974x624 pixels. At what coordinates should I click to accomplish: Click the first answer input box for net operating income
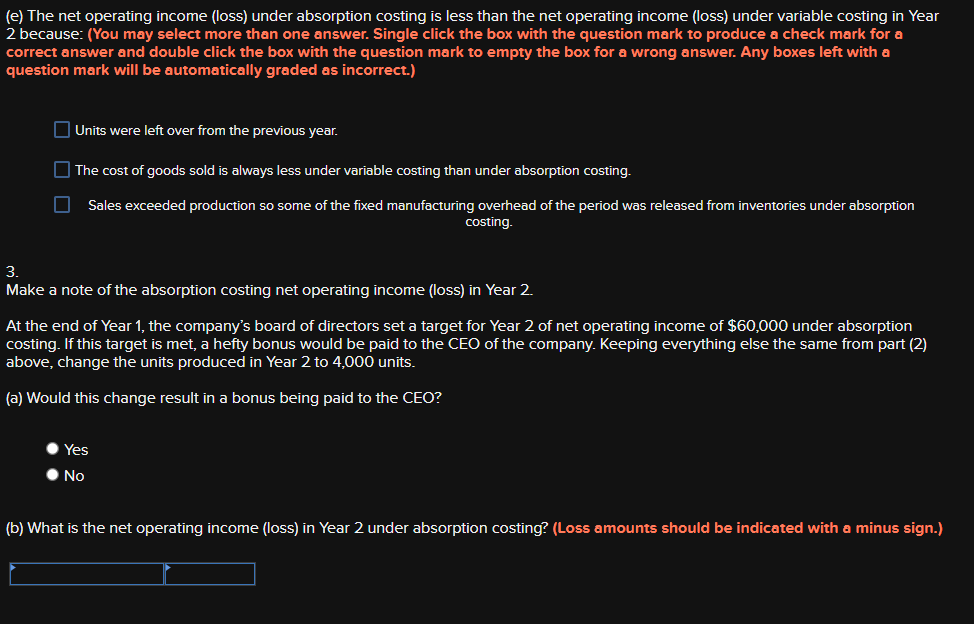pos(85,574)
